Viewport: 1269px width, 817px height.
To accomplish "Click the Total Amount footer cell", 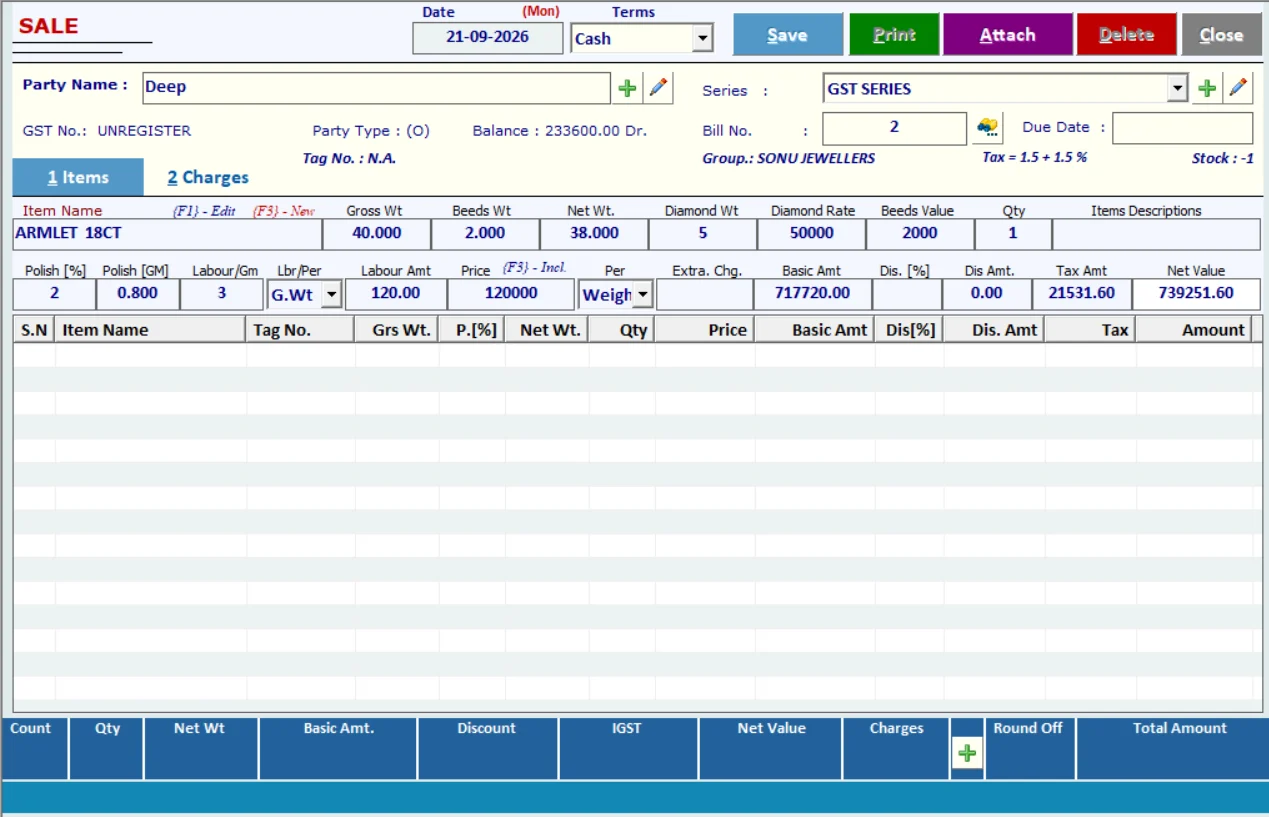I will pos(1172,748).
